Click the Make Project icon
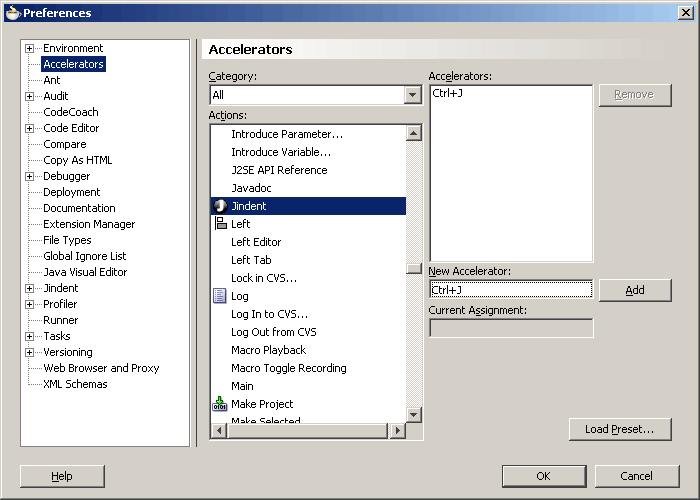The width and height of the screenshot is (700, 500). [220, 404]
